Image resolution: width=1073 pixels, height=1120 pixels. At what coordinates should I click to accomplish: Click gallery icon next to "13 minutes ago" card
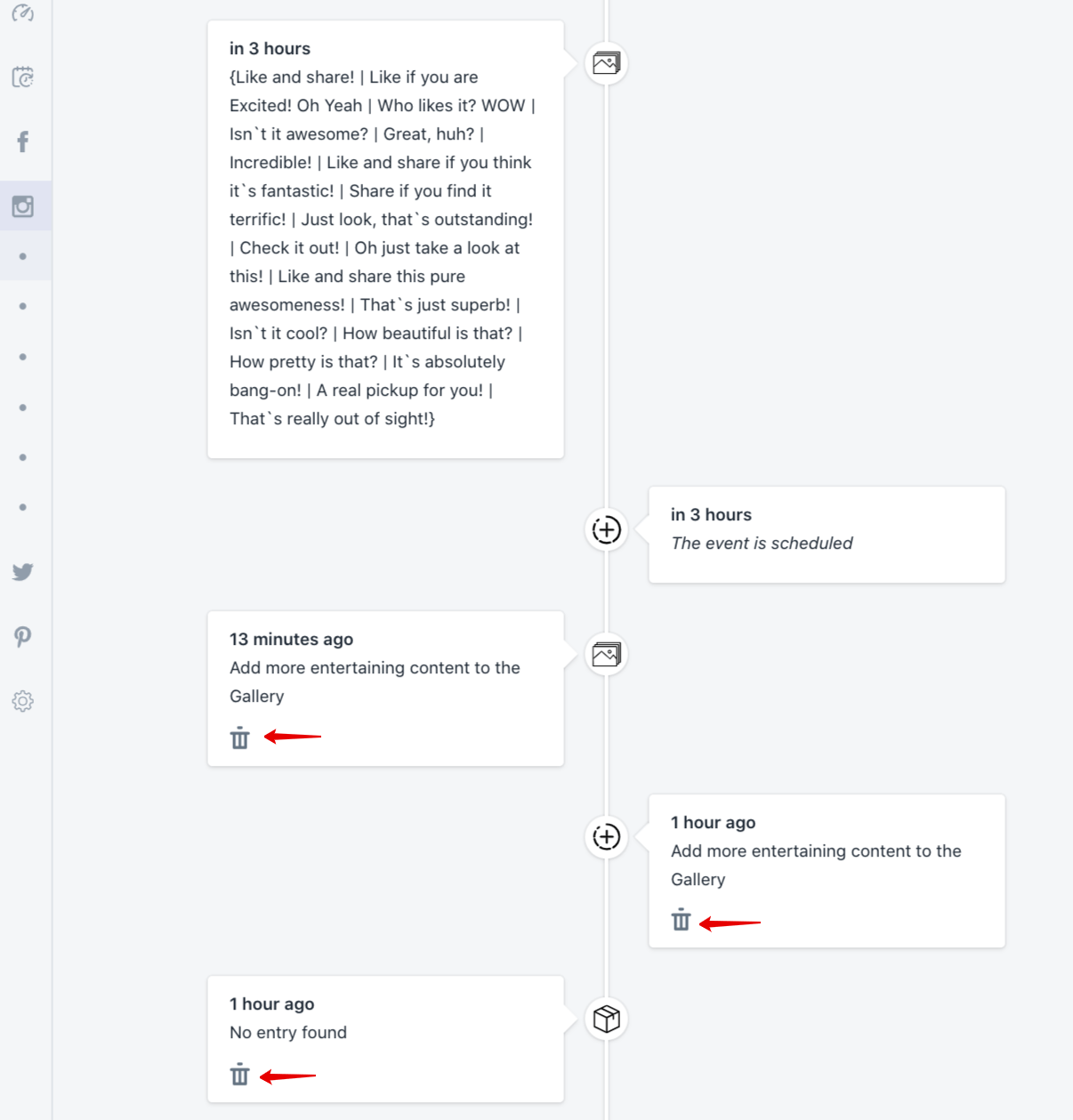[607, 655]
